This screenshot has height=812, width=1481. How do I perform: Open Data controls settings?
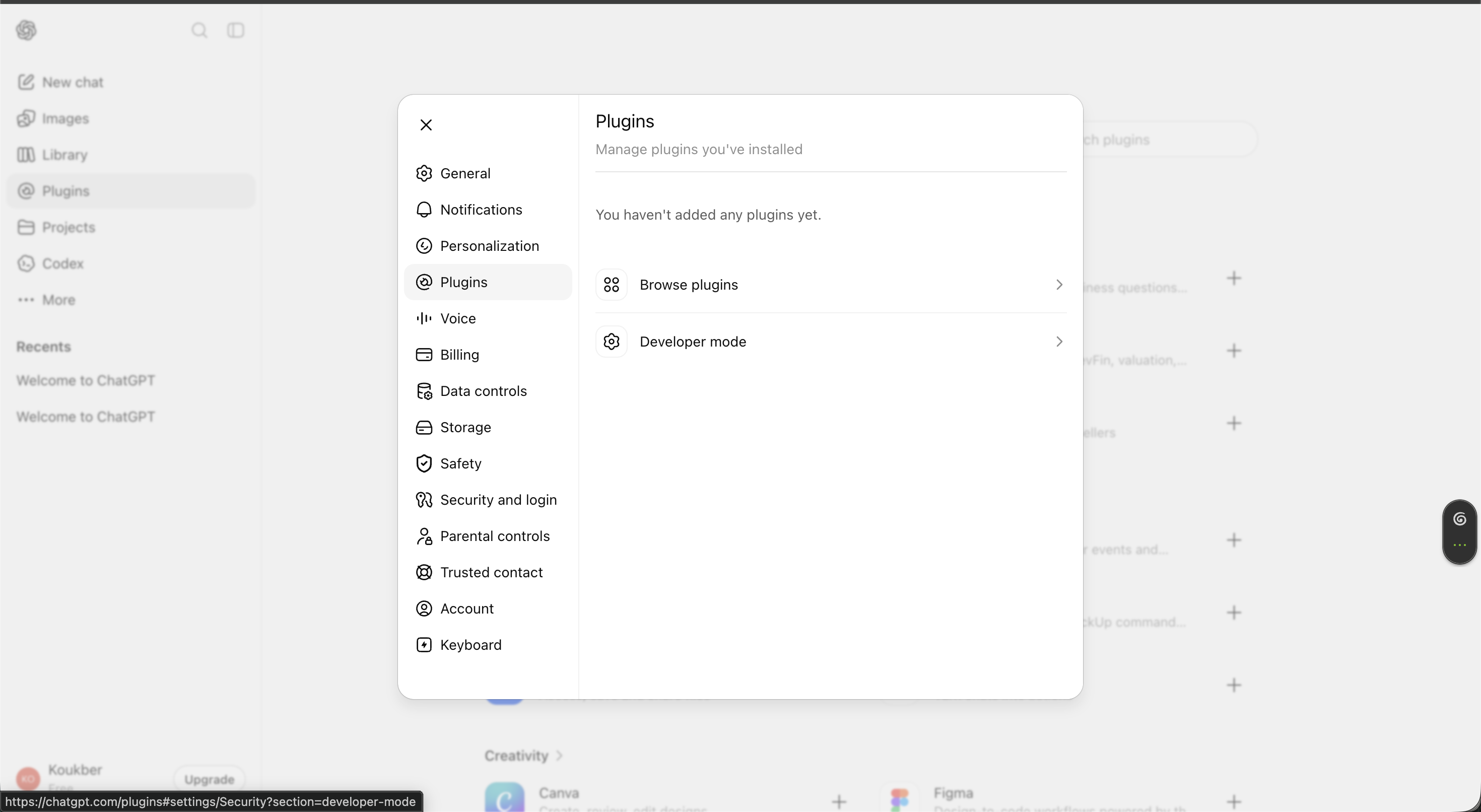click(488, 390)
